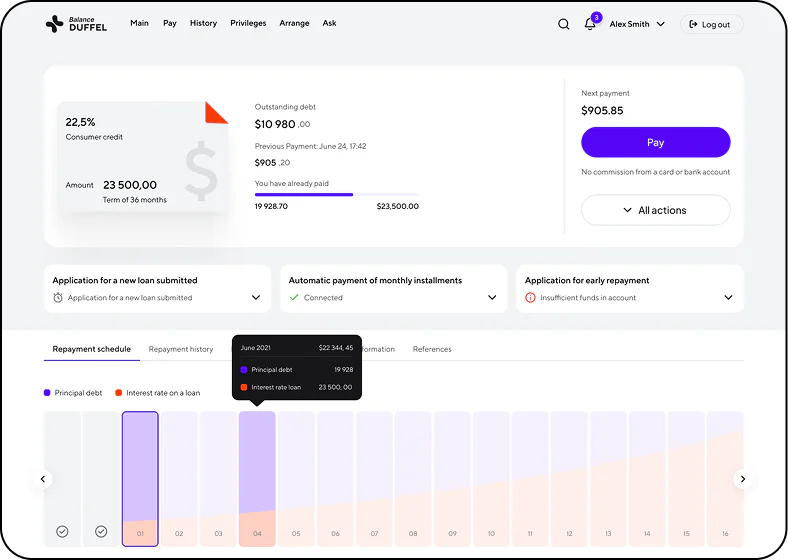
Task: Click the alarm clock icon in loan application card
Action: [x=58, y=298]
